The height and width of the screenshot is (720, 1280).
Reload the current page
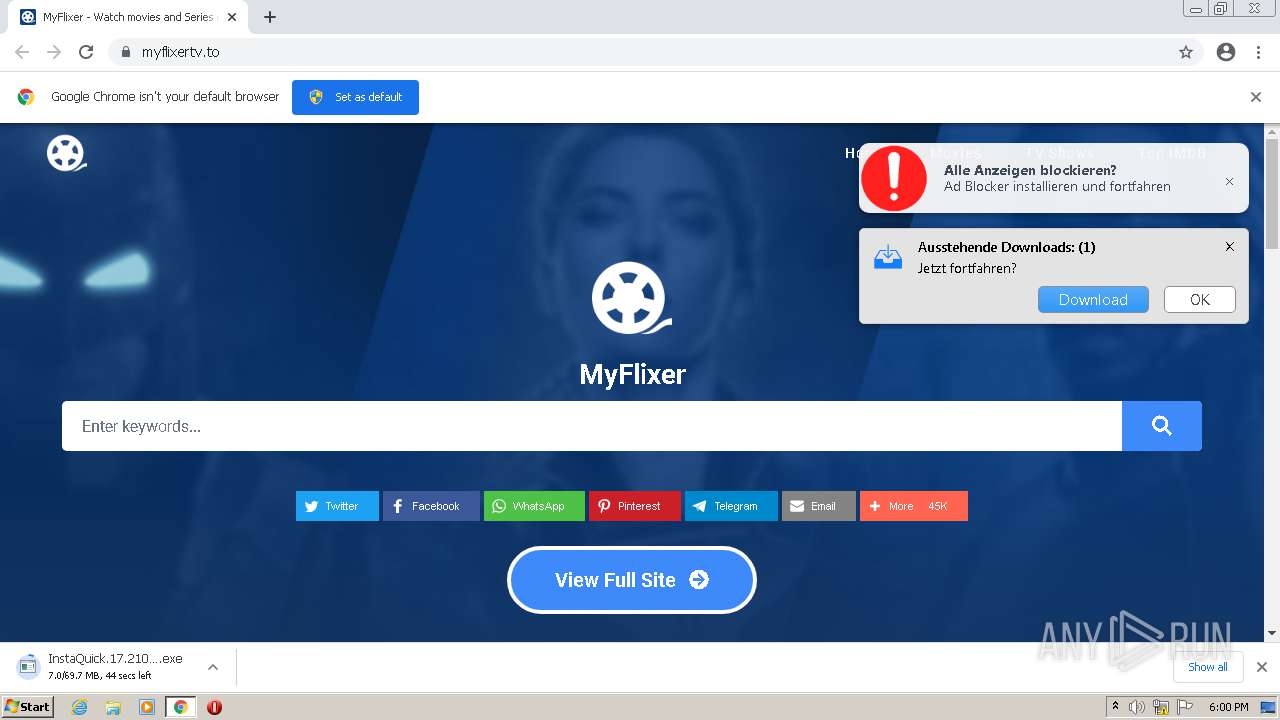pos(86,52)
